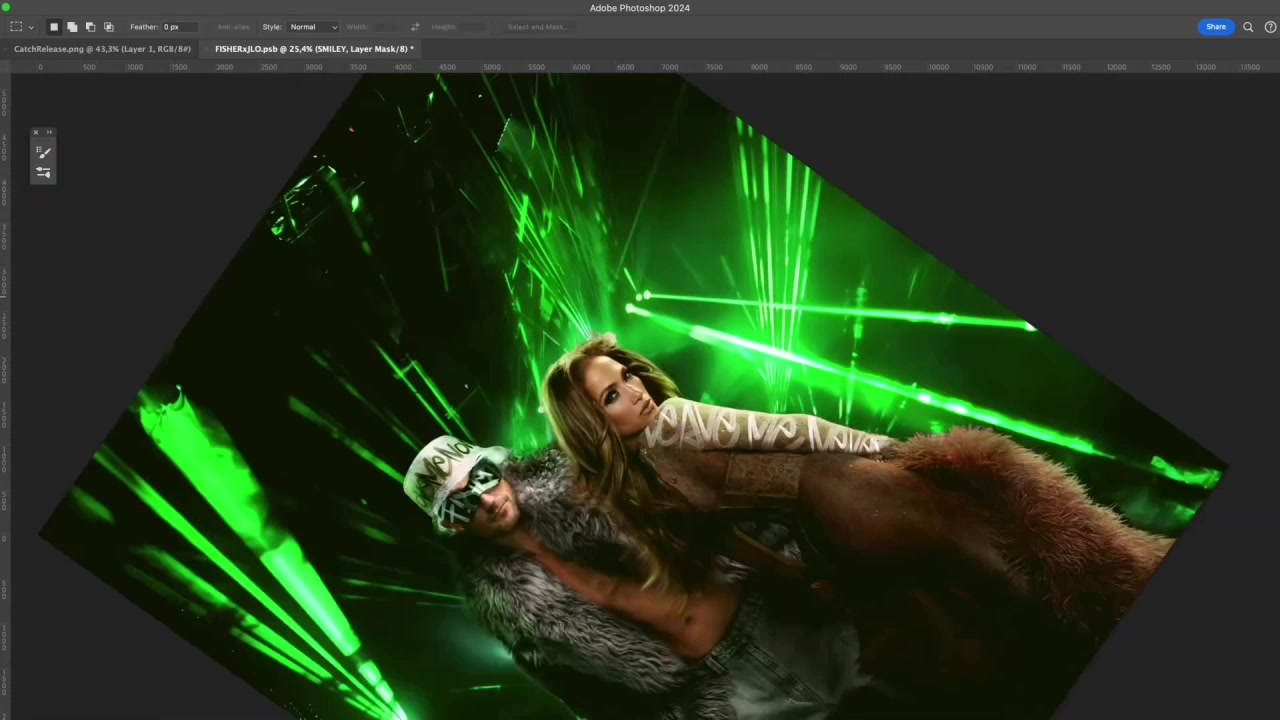Open the Help question mark icon

point(1270,27)
